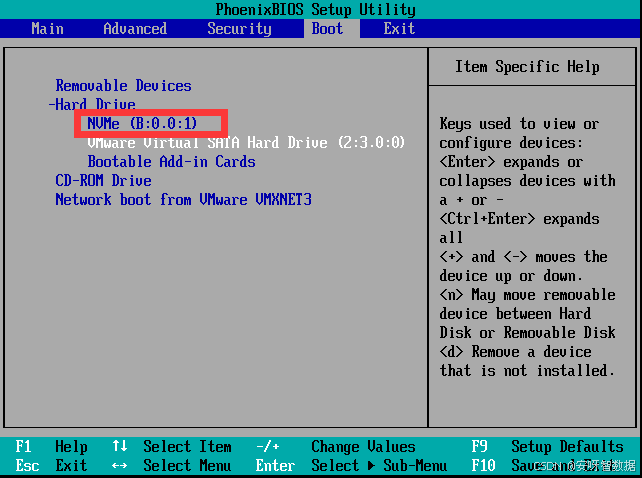
Task: Click the left-right arrows Select Menu hint
Action: (172, 465)
